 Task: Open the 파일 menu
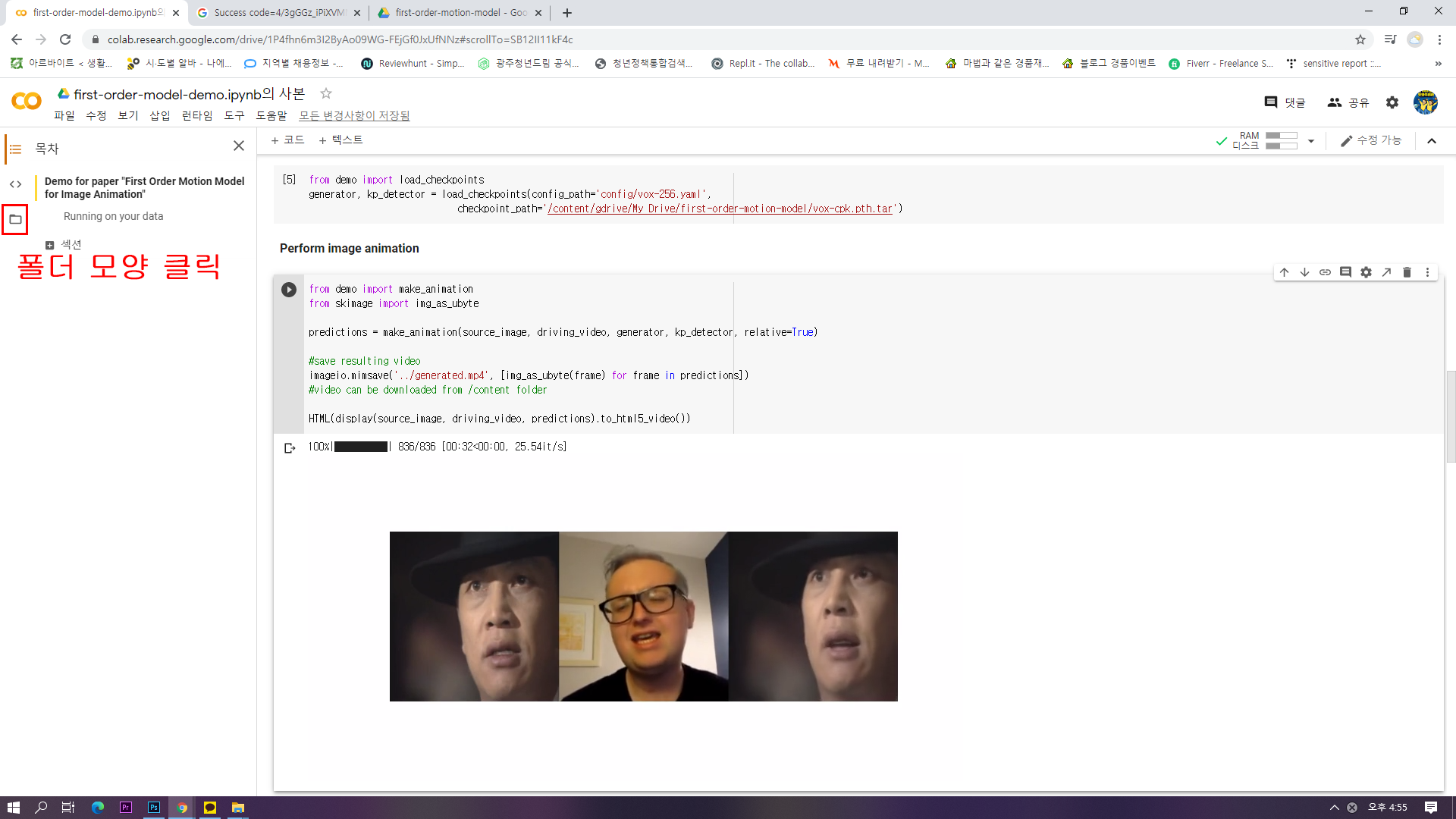(x=64, y=115)
